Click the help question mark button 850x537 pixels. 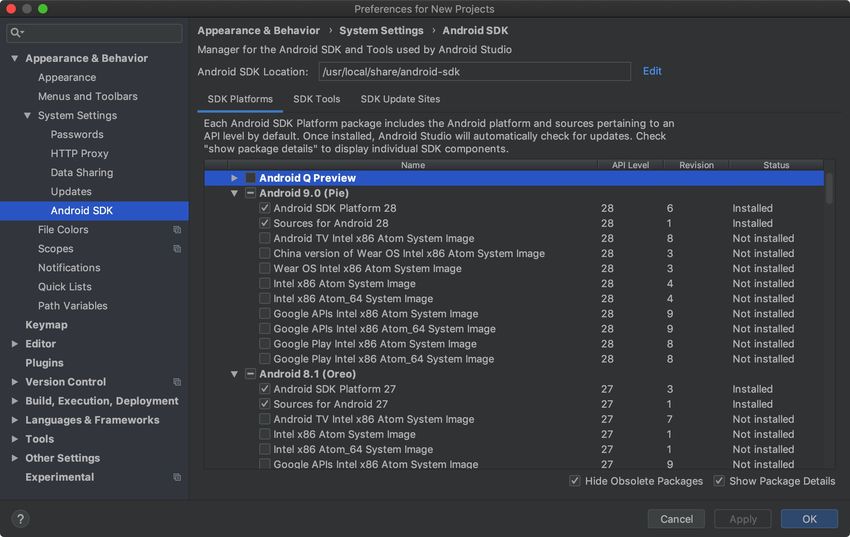[20, 519]
